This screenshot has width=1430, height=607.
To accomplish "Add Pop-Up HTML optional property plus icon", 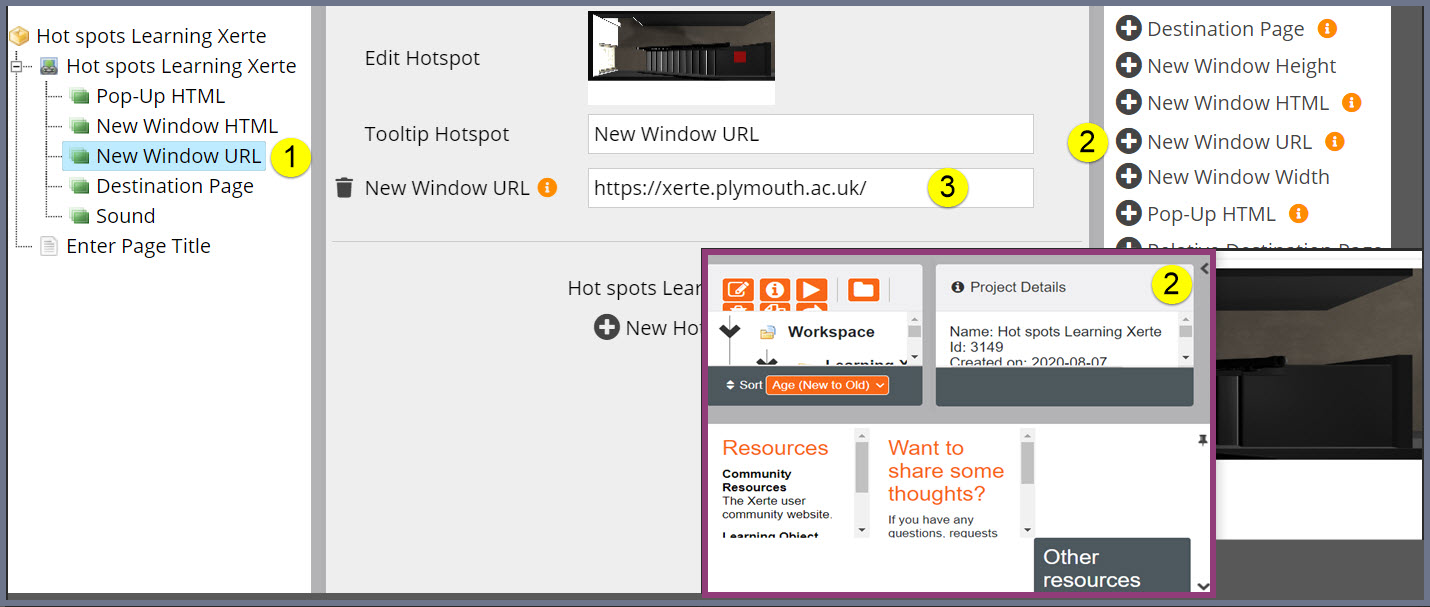I will (x=1128, y=213).
